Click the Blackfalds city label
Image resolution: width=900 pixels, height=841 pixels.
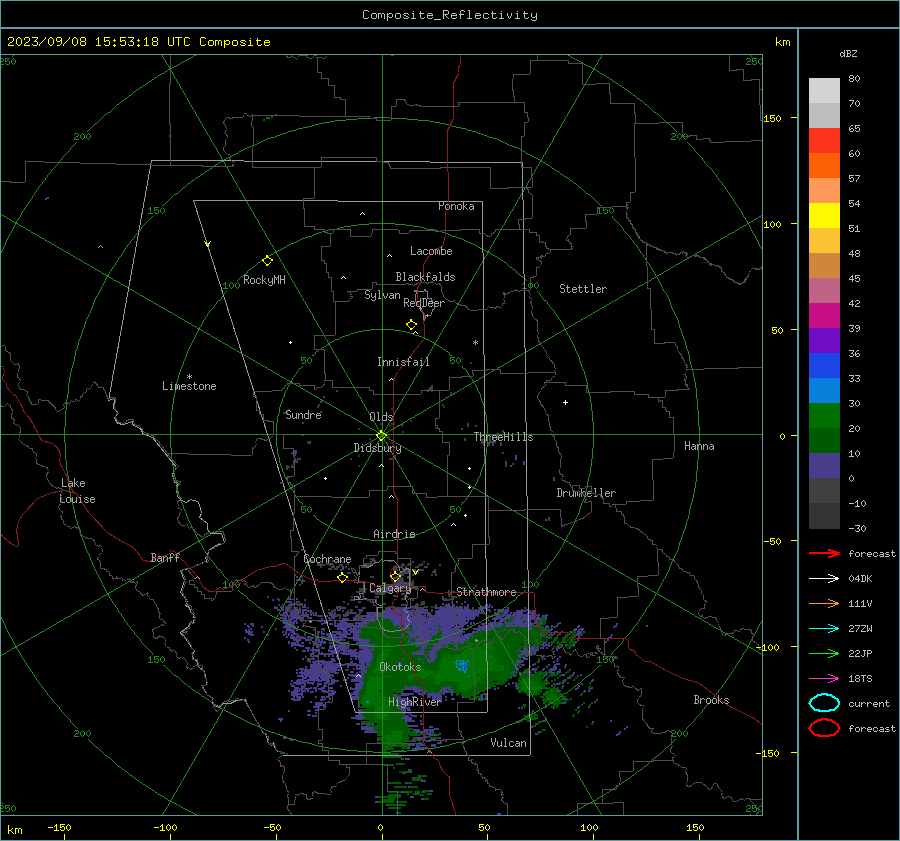point(425,277)
